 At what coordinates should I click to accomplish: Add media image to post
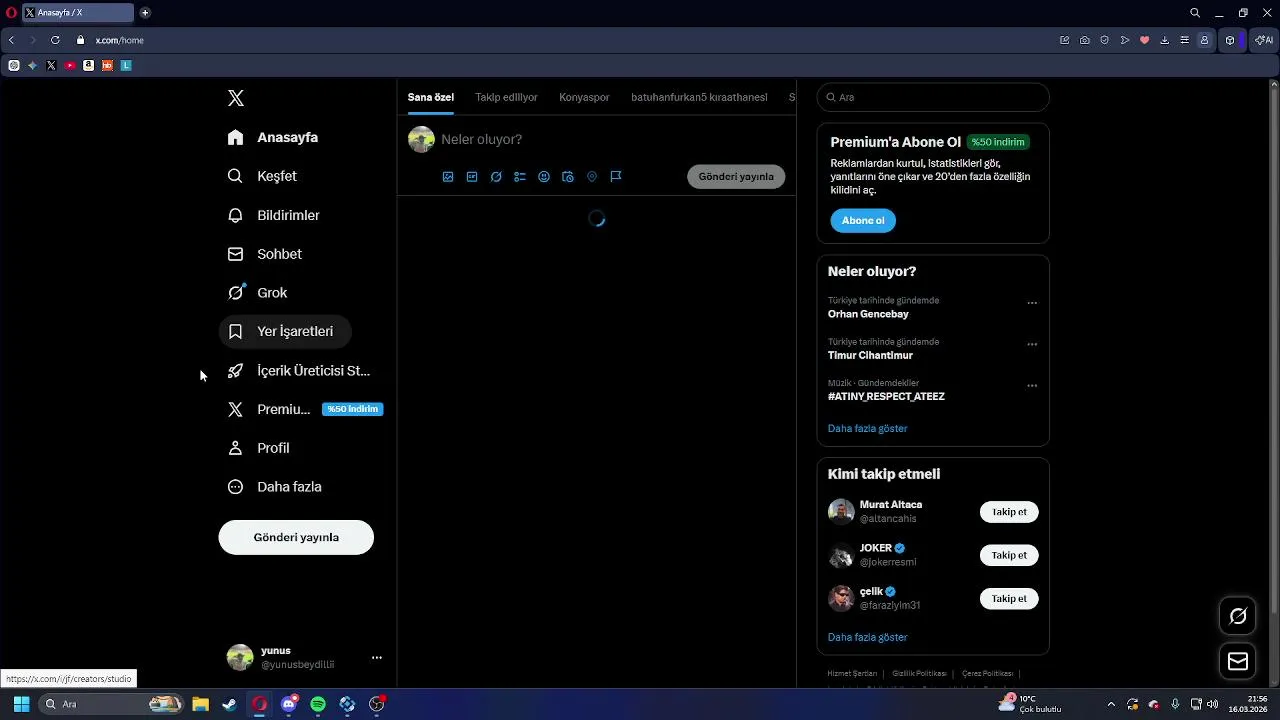click(448, 177)
